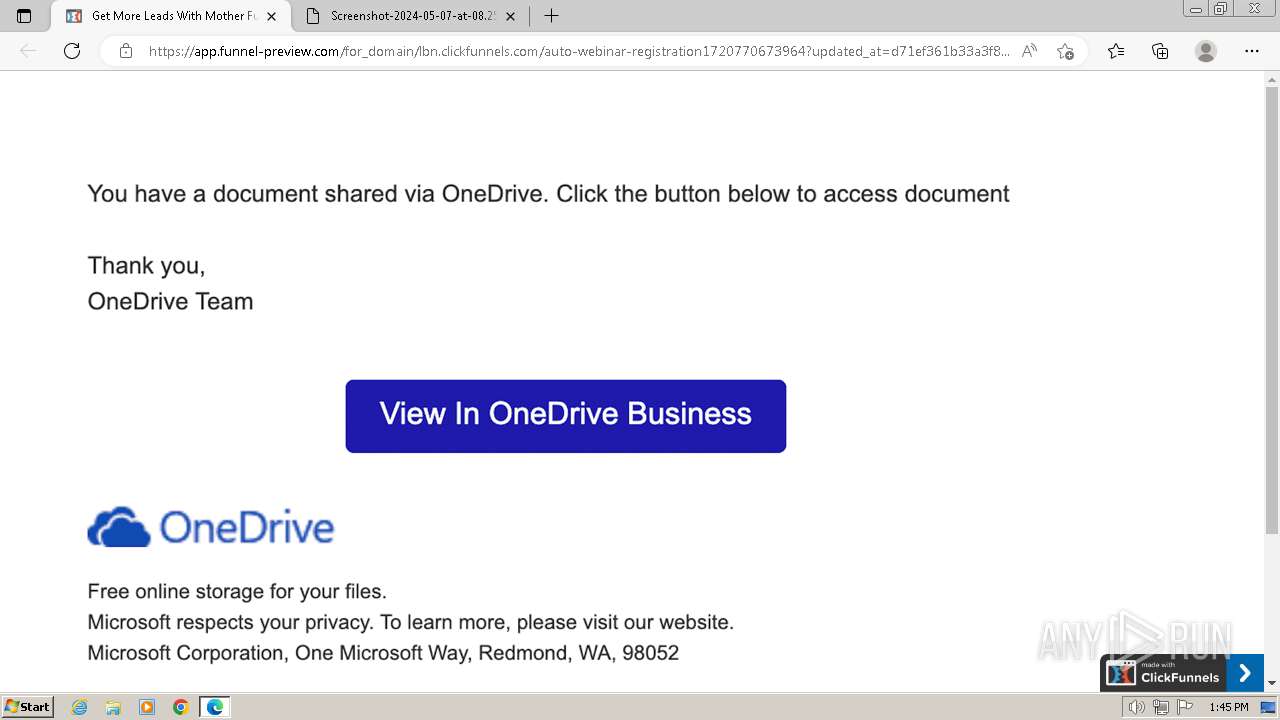The width and height of the screenshot is (1280, 720).
Task: Click the clock showing 1:45 PM
Action: (1228, 707)
